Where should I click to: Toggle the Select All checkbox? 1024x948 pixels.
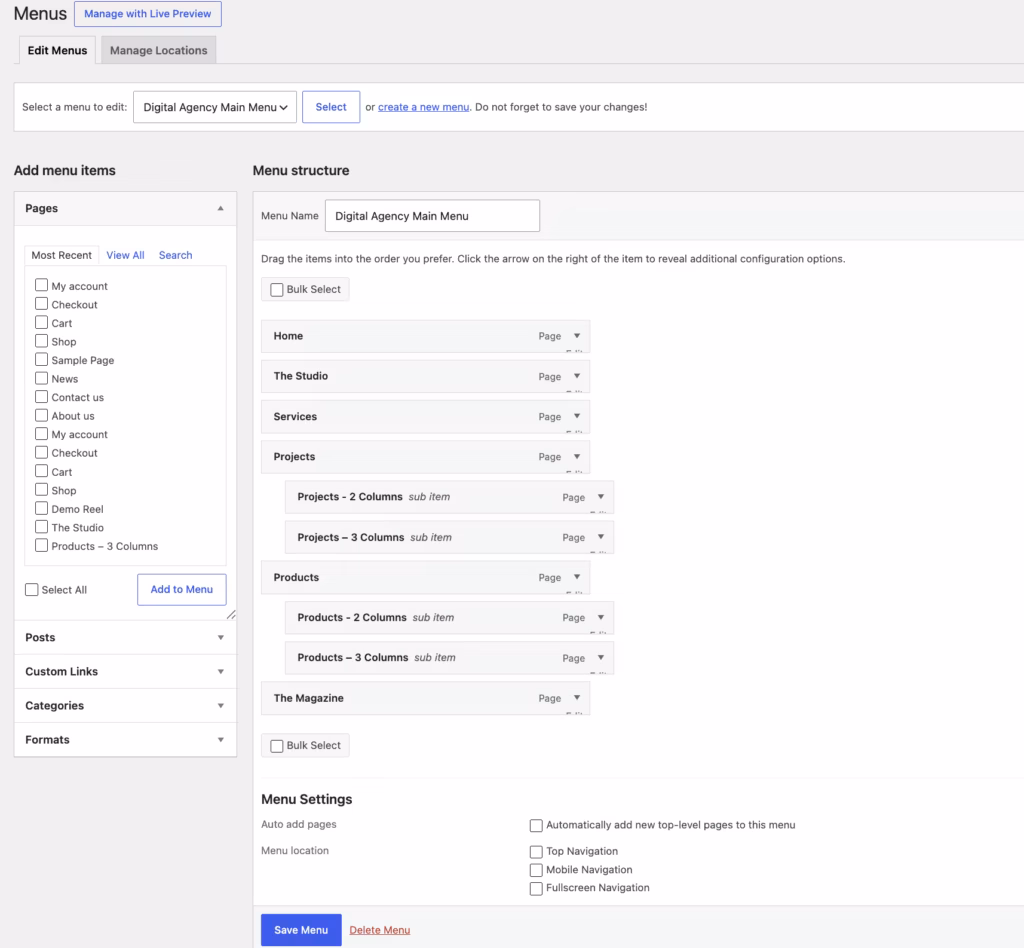click(x=31, y=590)
